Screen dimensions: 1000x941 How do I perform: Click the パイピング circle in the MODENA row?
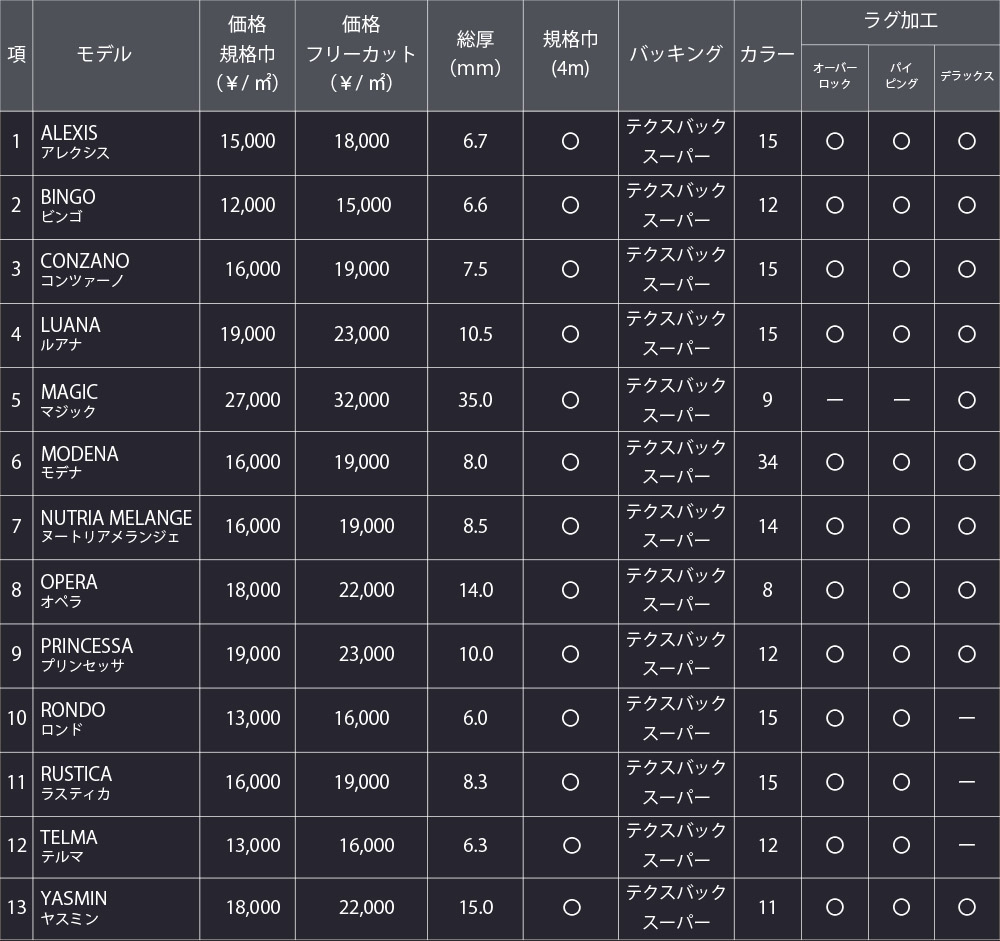click(x=901, y=462)
